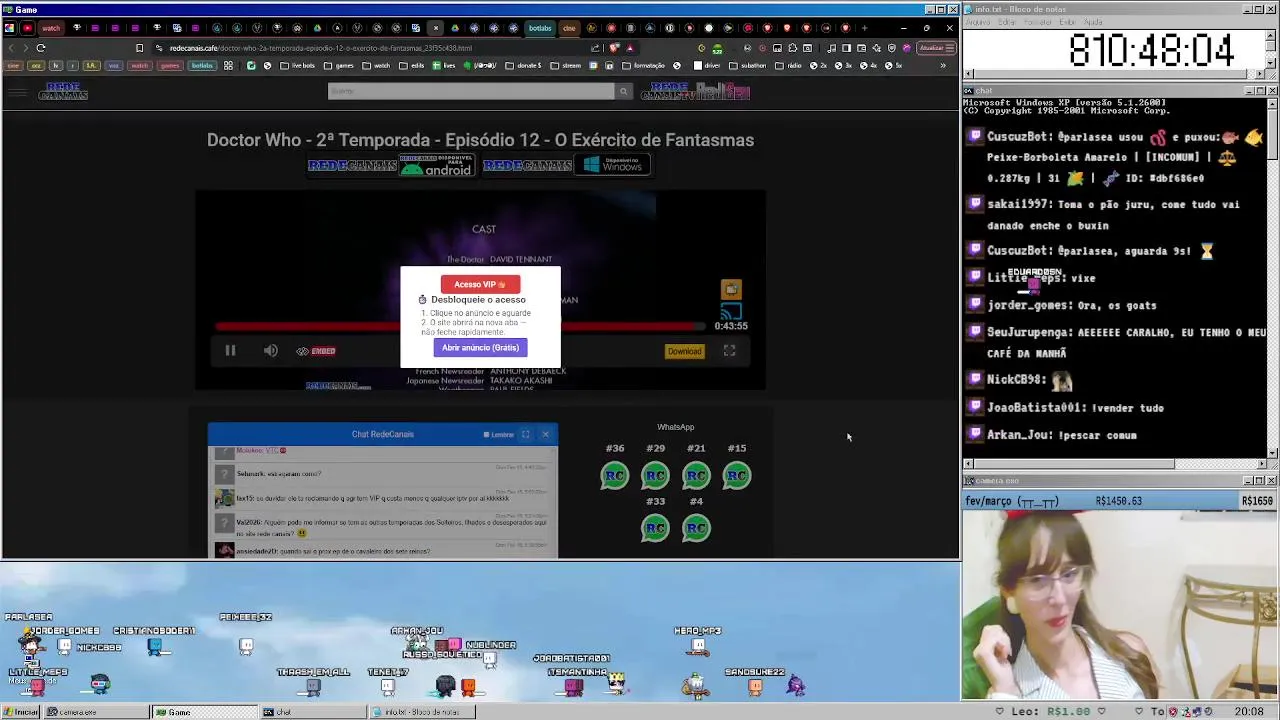This screenshot has height=720, width=1280.
Task: Open WhatsApp group #36
Action: 615,476
